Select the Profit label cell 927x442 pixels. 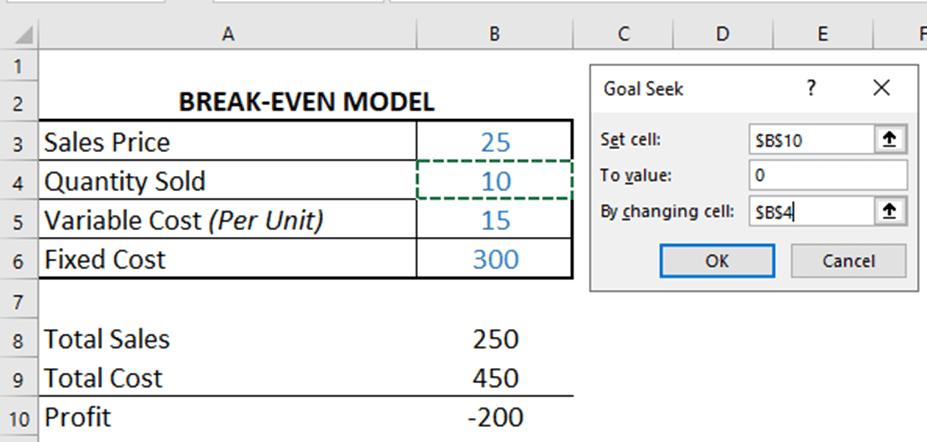(x=228, y=418)
